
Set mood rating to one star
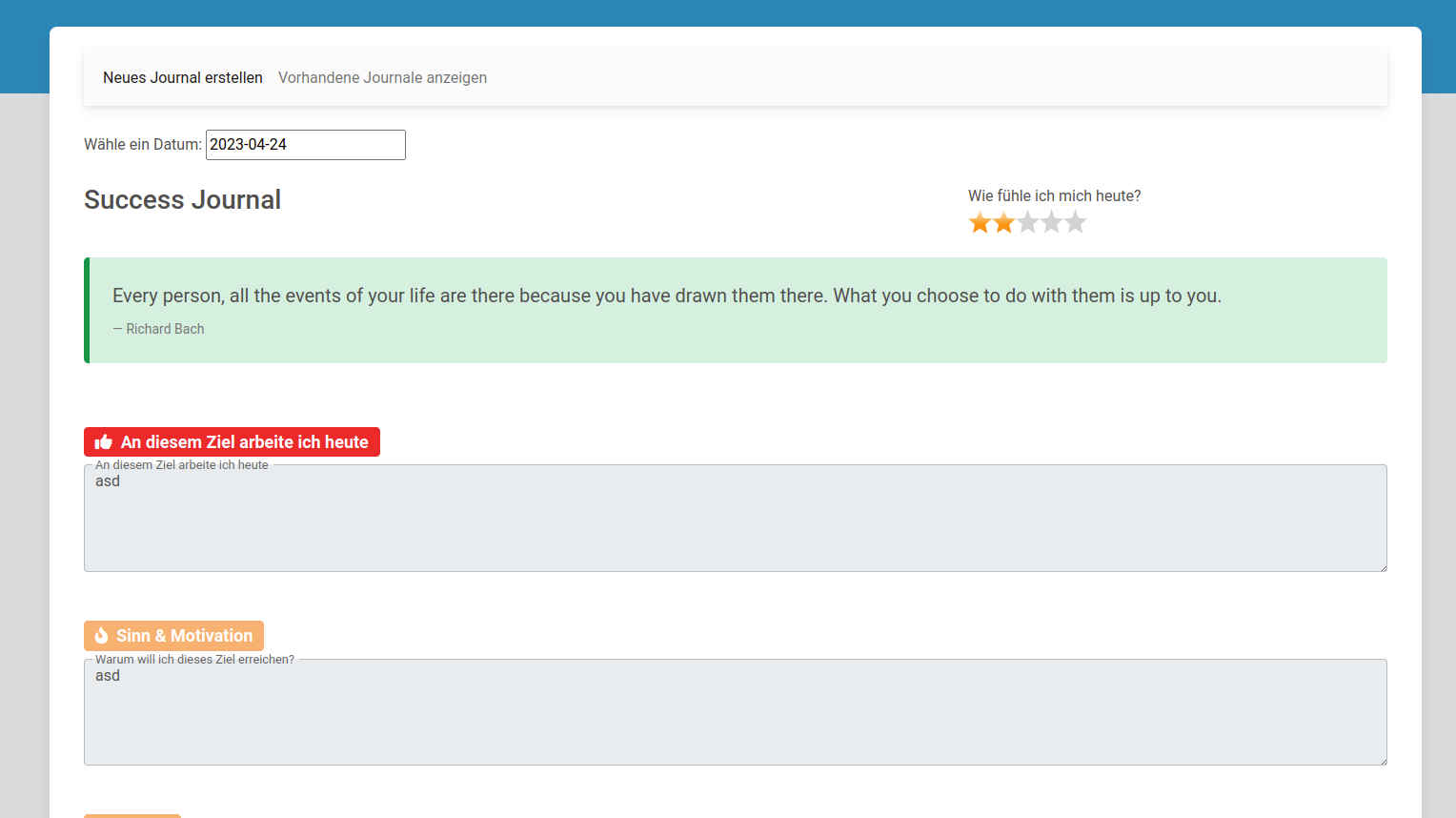[980, 223]
